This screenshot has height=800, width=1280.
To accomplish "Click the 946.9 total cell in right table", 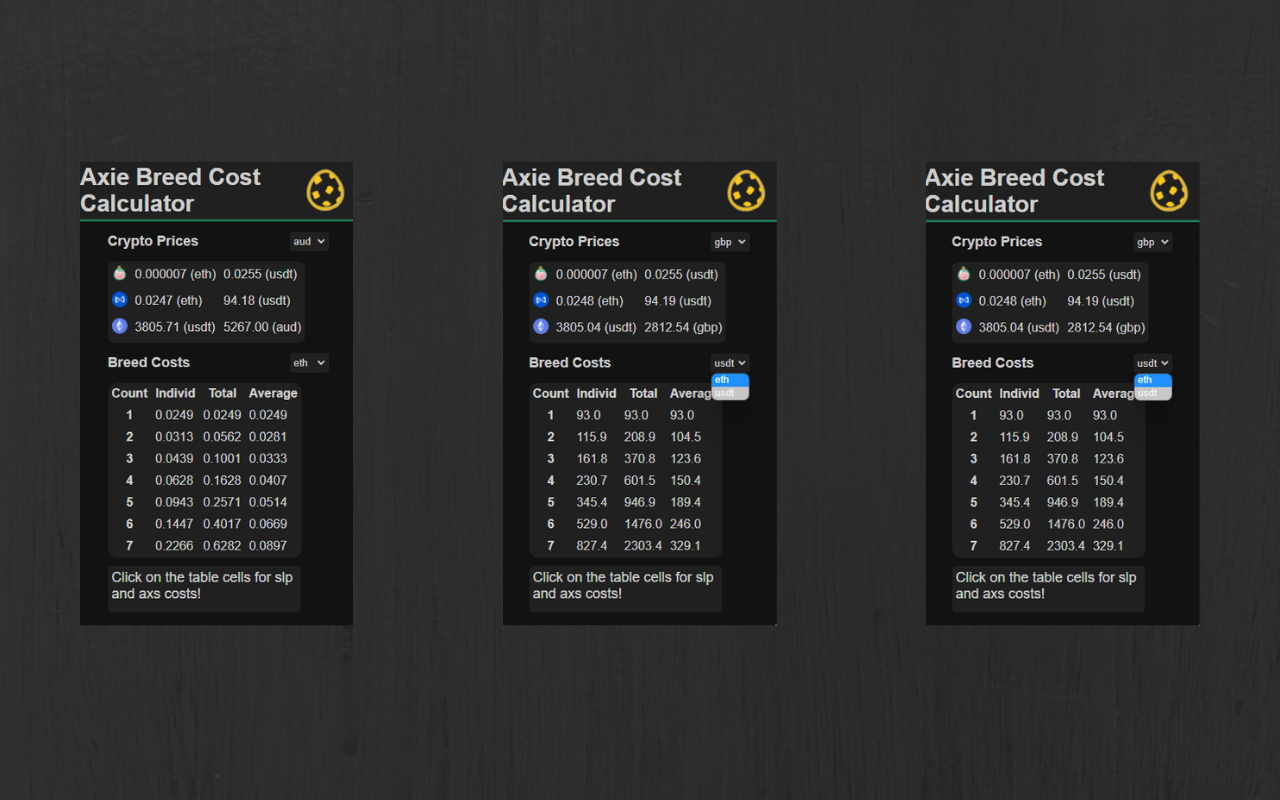I will point(1062,502).
